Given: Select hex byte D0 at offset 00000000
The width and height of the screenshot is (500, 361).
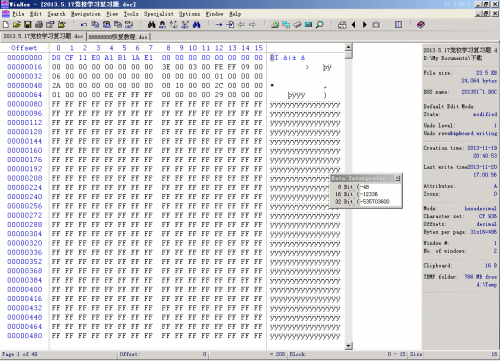Looking at the screenshot, I should click(56, 58).
